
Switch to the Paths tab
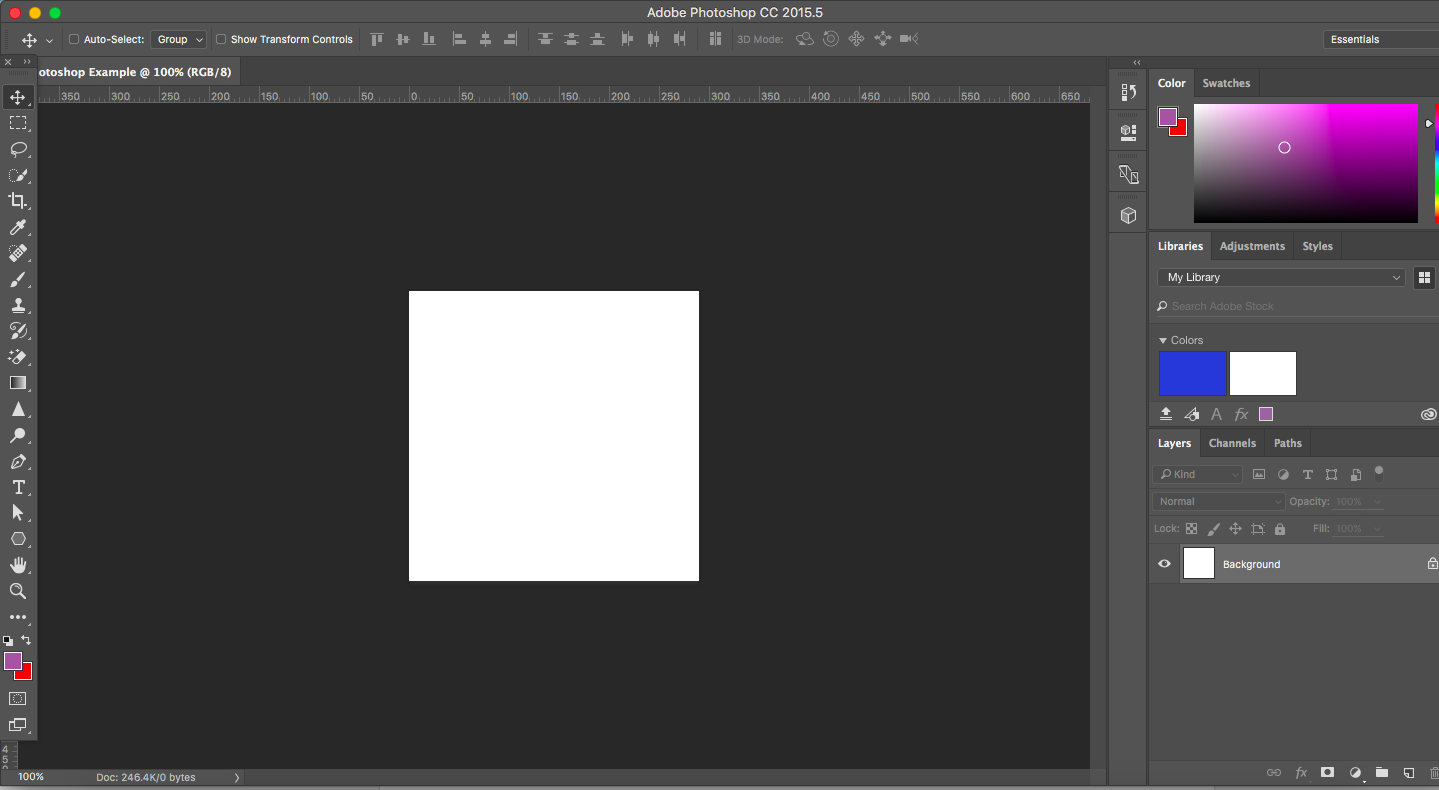(x=1288, y=443)
